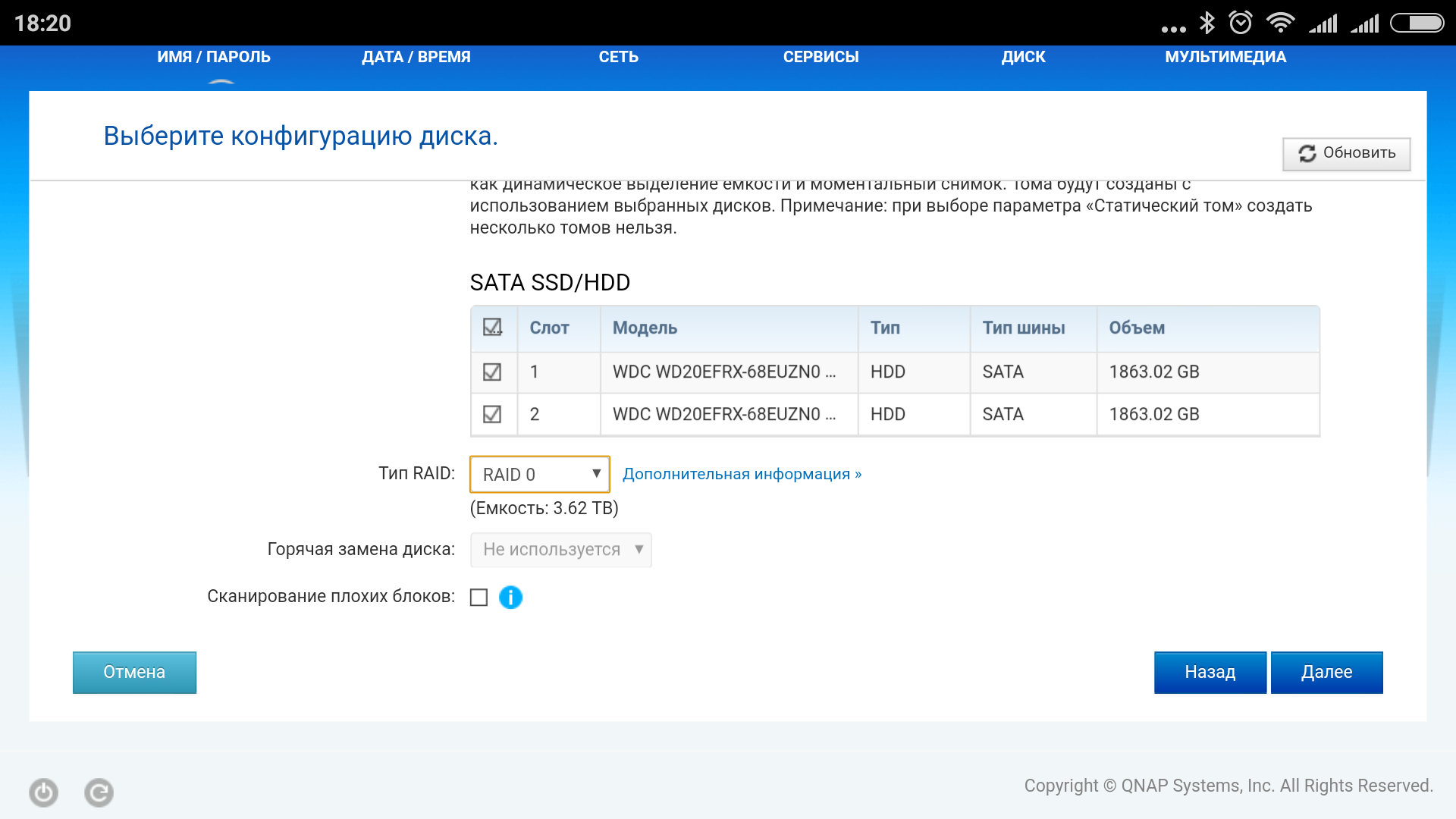The width and height of the screenshot is (1456, 819).
Task: Open the Дополнительная информация link
Action: tap(741, 474)
